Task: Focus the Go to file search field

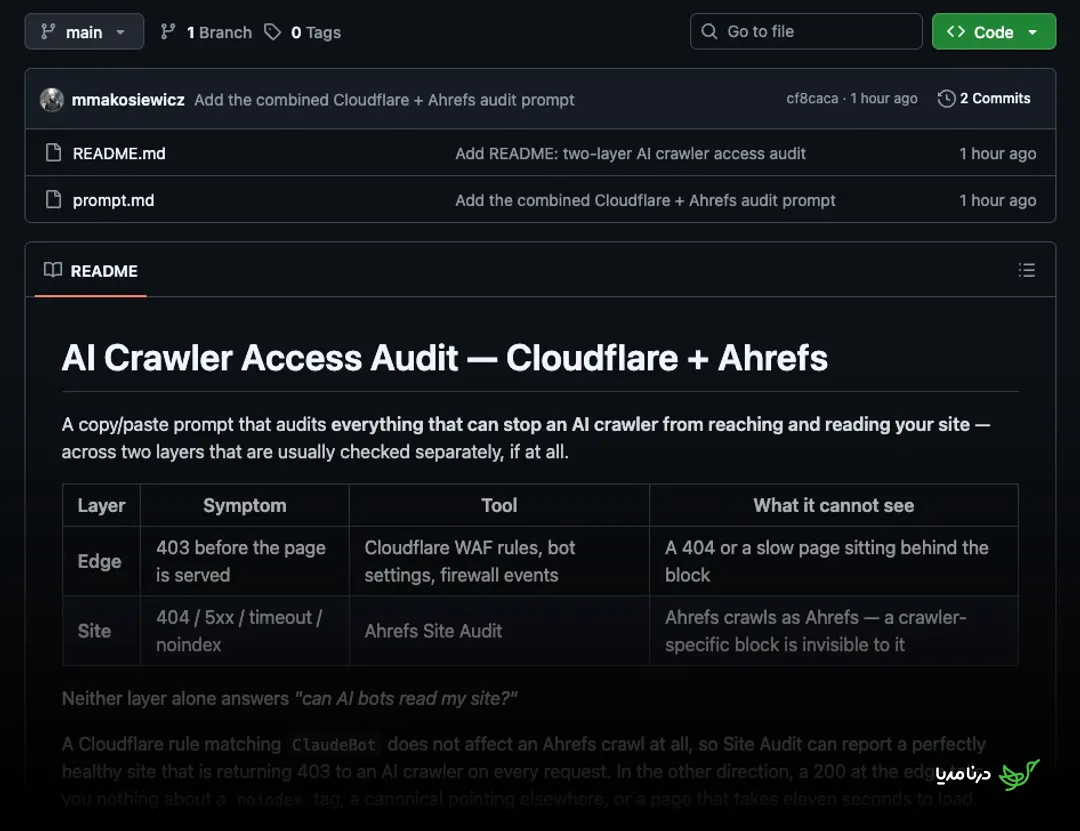Action: pos(806,32)
